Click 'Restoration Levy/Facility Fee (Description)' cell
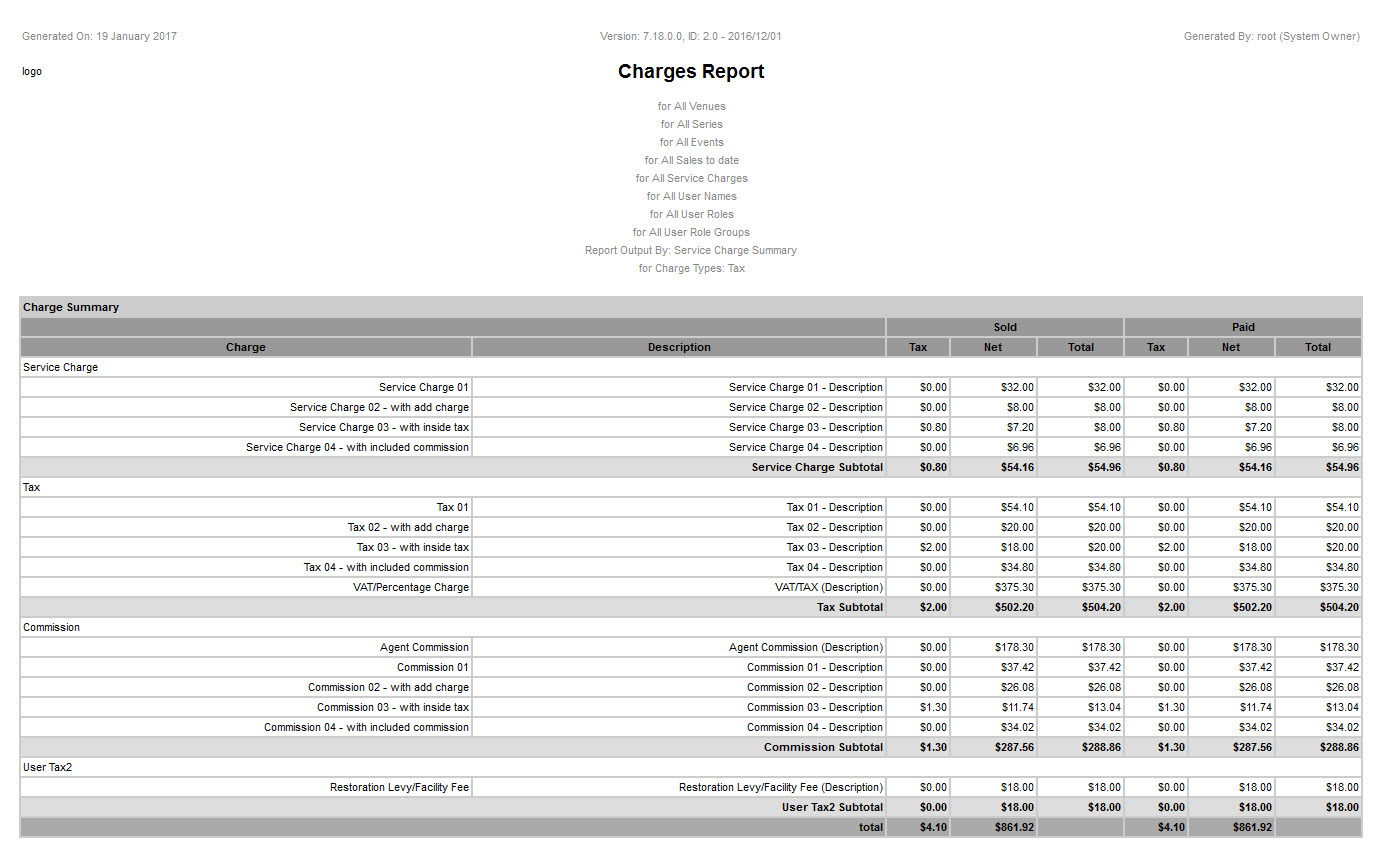Viewport: 1377px width, 849px height. [x=679, y=787]
